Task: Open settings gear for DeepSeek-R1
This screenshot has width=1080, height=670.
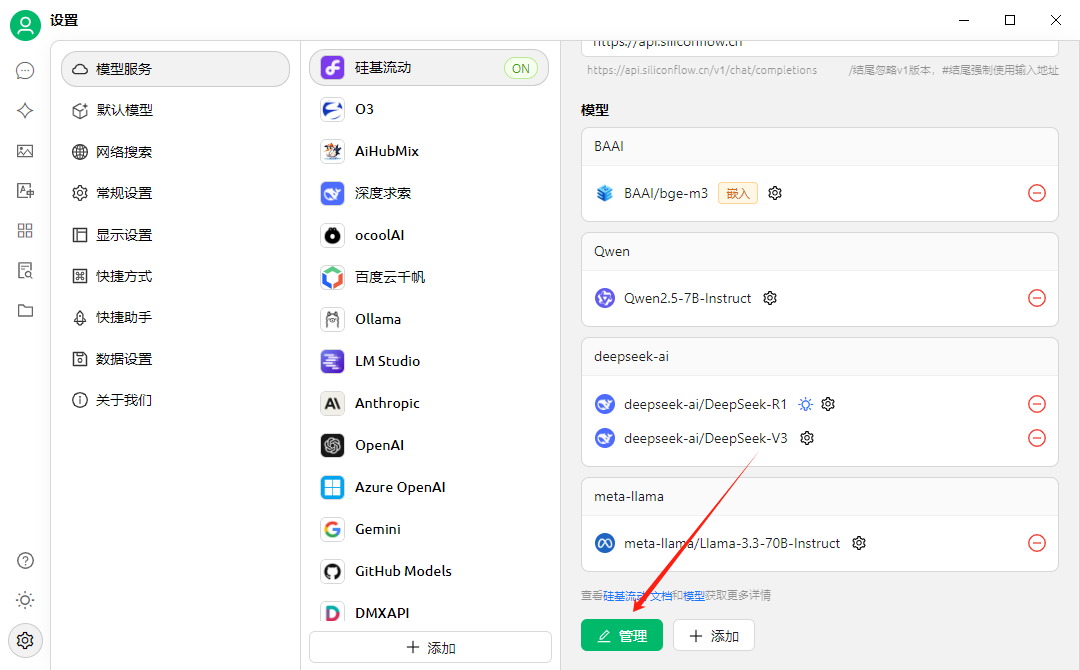Action: tap(828, 404)
